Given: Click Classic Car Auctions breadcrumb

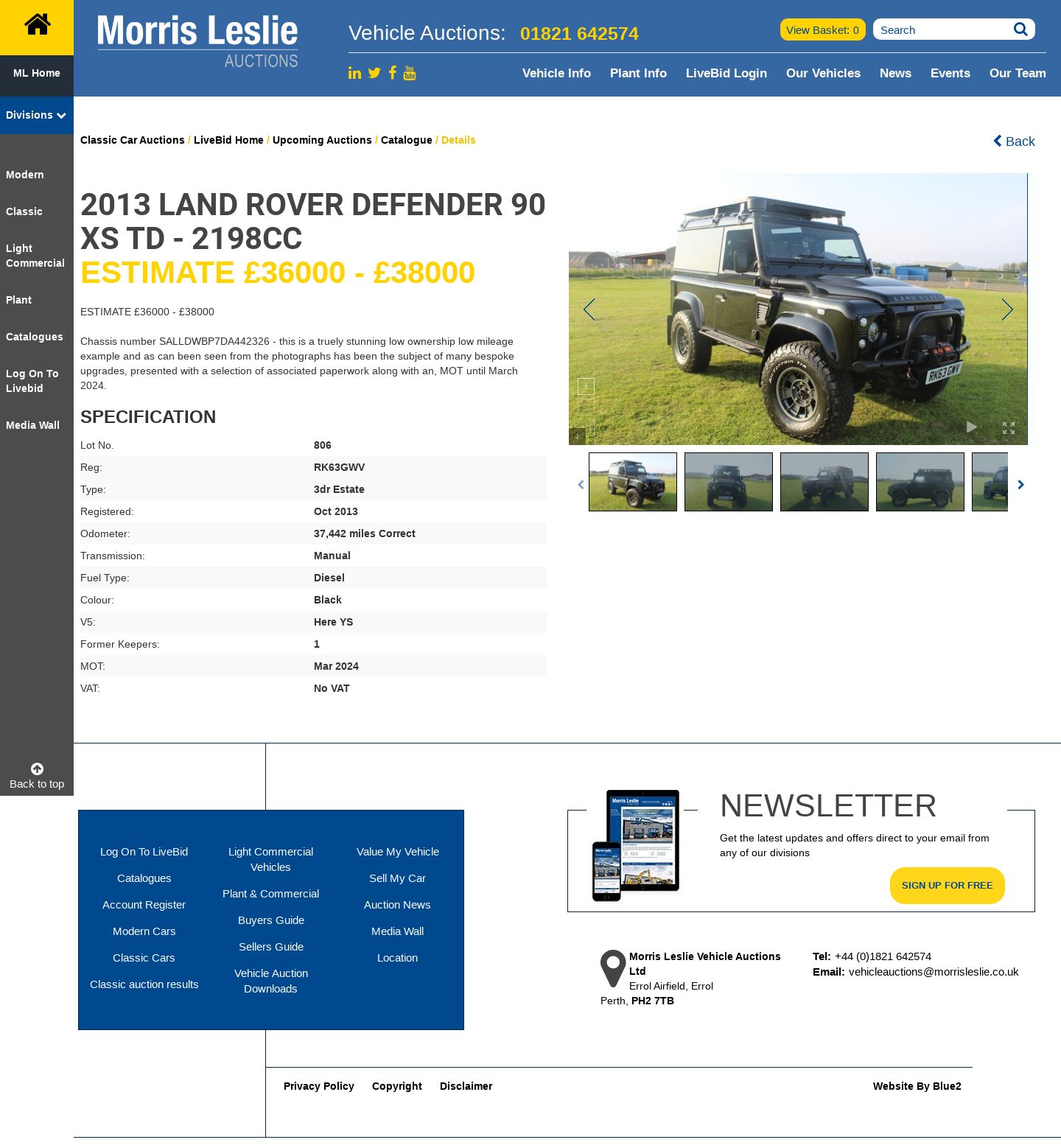Looking at the screenshot, I should point(133,140).
